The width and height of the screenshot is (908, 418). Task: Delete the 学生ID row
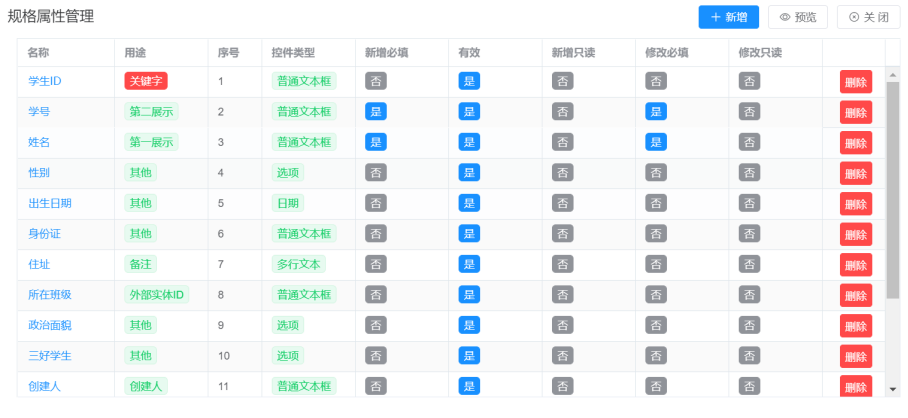[x=856, y=82]
